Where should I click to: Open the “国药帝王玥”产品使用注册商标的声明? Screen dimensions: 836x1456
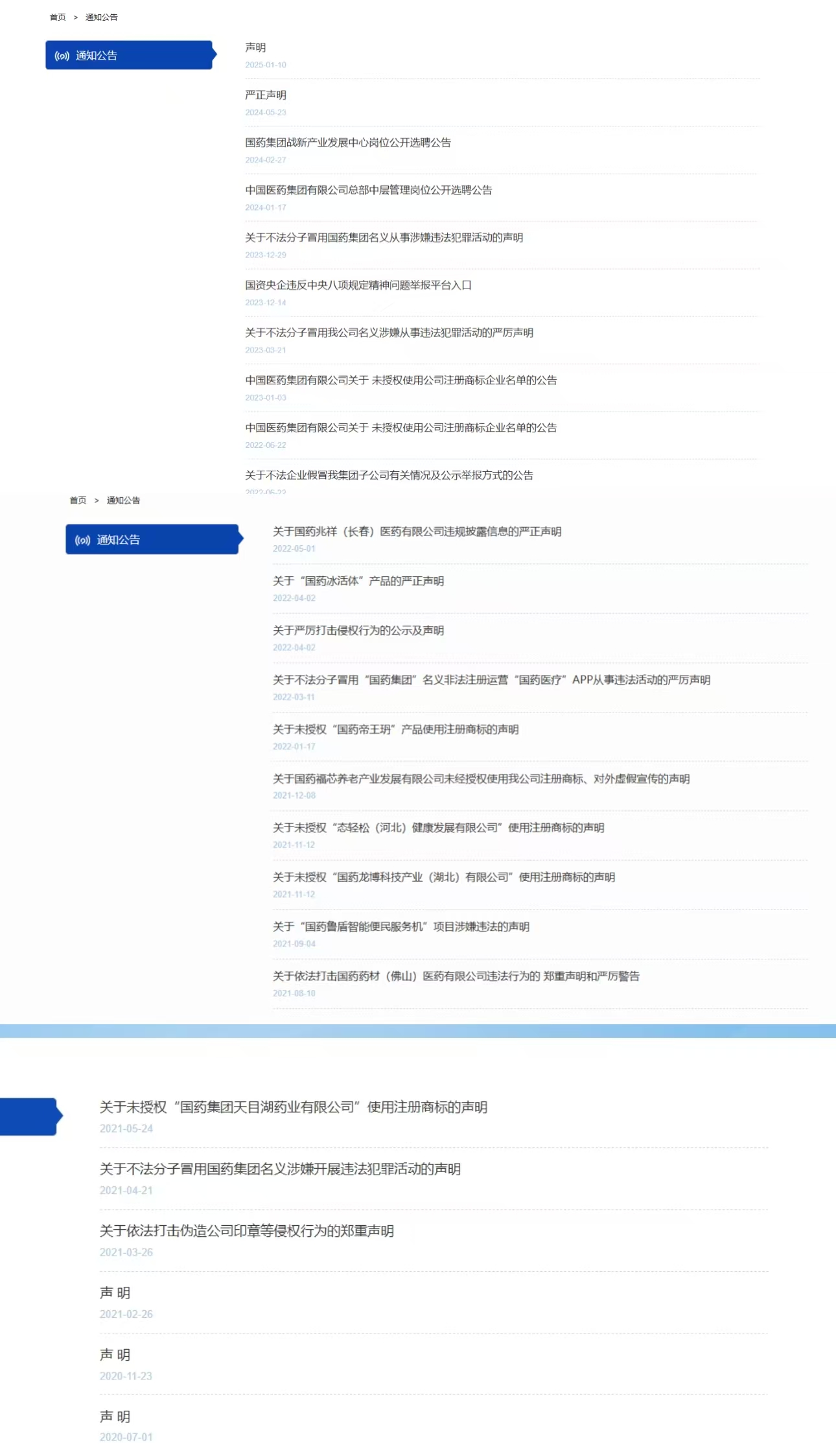pos(396,729)
